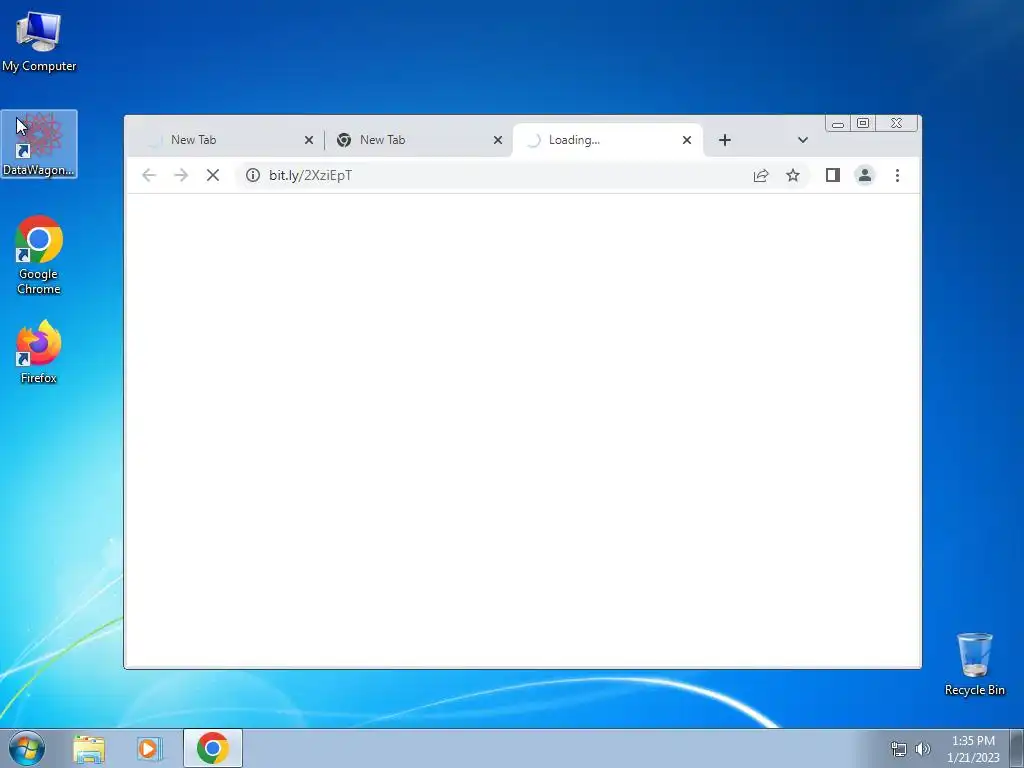Switch to the second New Tab
1024x768 pixels.
(418, 140)
